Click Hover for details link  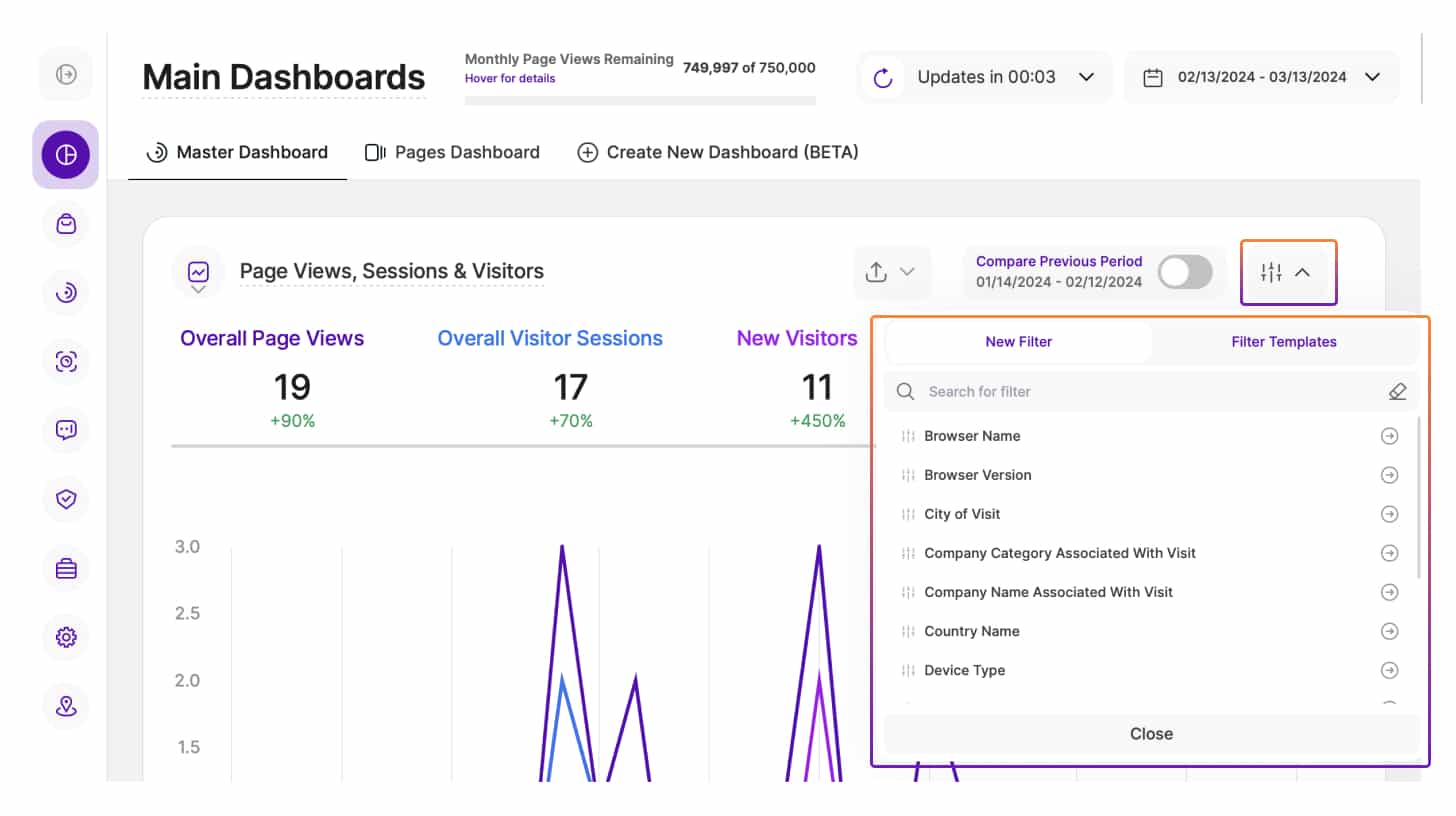(x=510, y=78)
